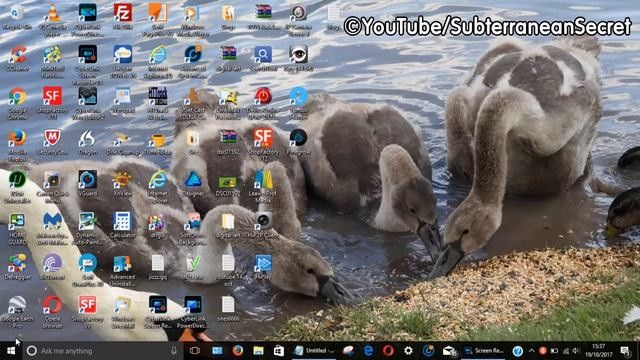The width and height of the screenshot is (640, 360).
Task: Open Opera from the taskbar
Action: coord(388,351)
